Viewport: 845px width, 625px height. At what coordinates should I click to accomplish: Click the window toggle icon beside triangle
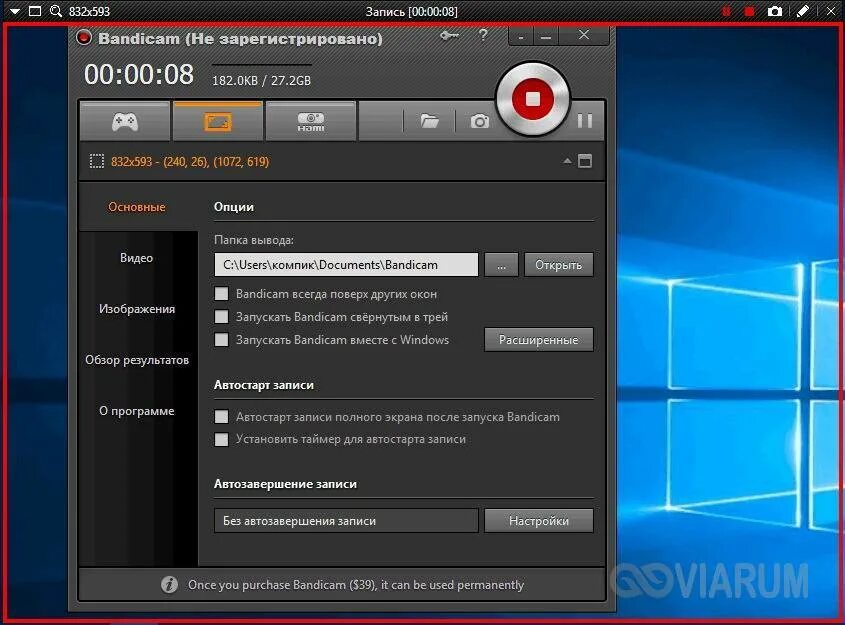click(x=585, y=161)
